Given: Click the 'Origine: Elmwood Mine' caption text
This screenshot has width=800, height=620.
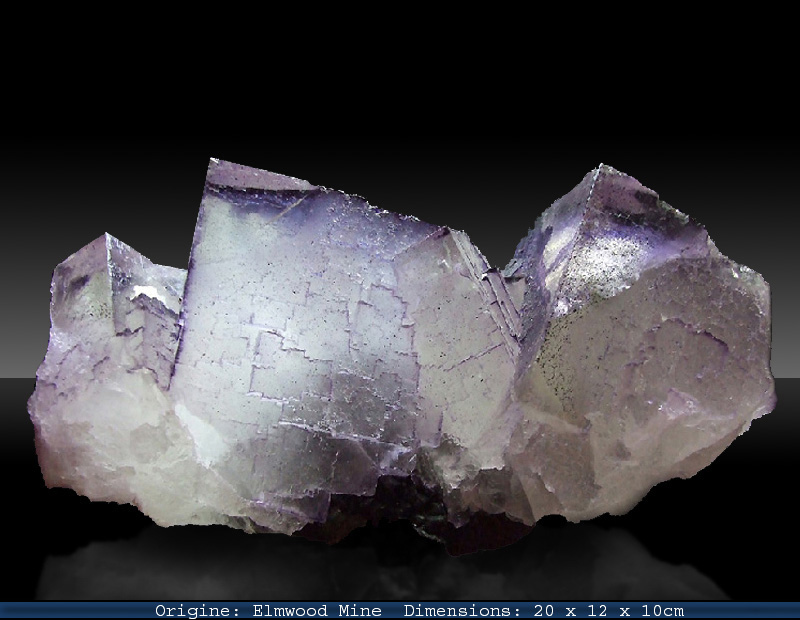Looking at the screenshot, I should (x=268, y=611).
